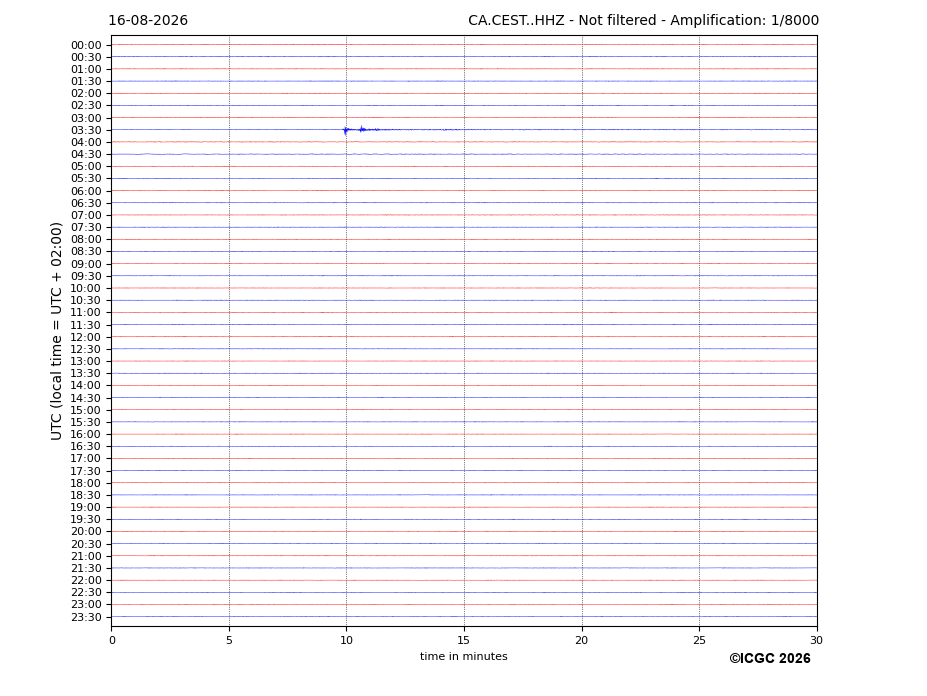Click the 23:30 time label
927x696 pixels.
pyautogui.click(x=86, y=617)
